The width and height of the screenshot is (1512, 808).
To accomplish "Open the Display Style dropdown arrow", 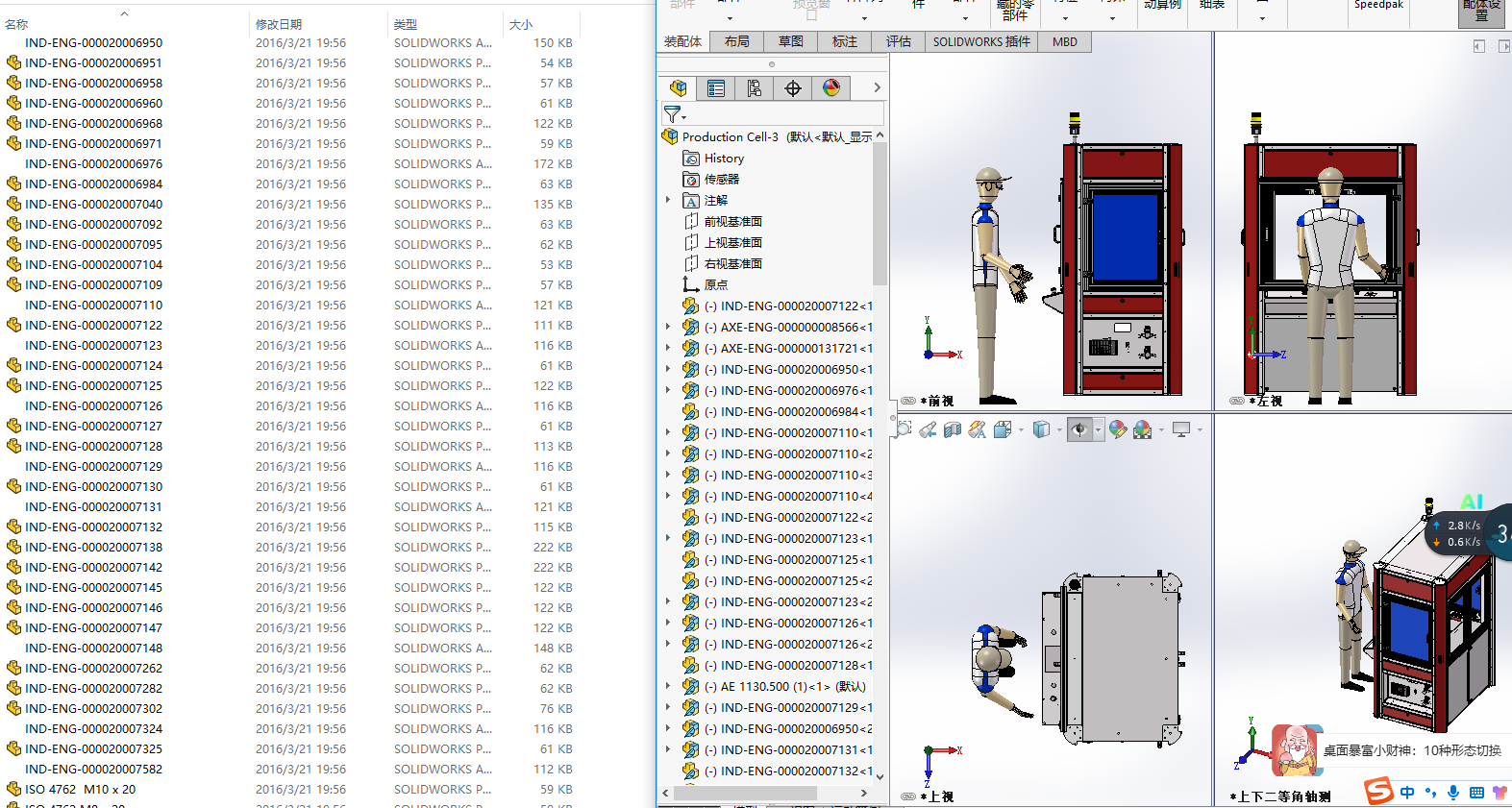I will click(1059, 430).
